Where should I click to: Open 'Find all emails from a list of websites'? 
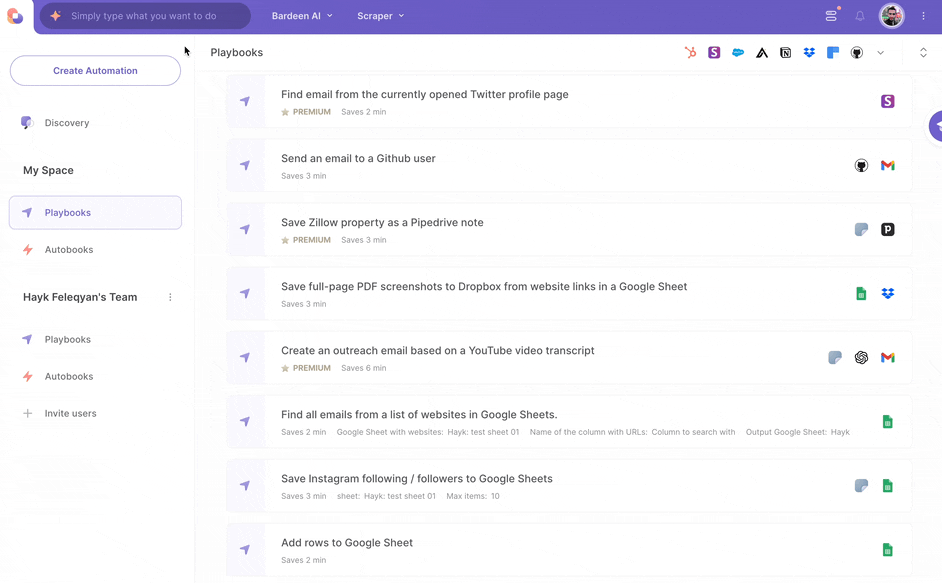point(419,415)
